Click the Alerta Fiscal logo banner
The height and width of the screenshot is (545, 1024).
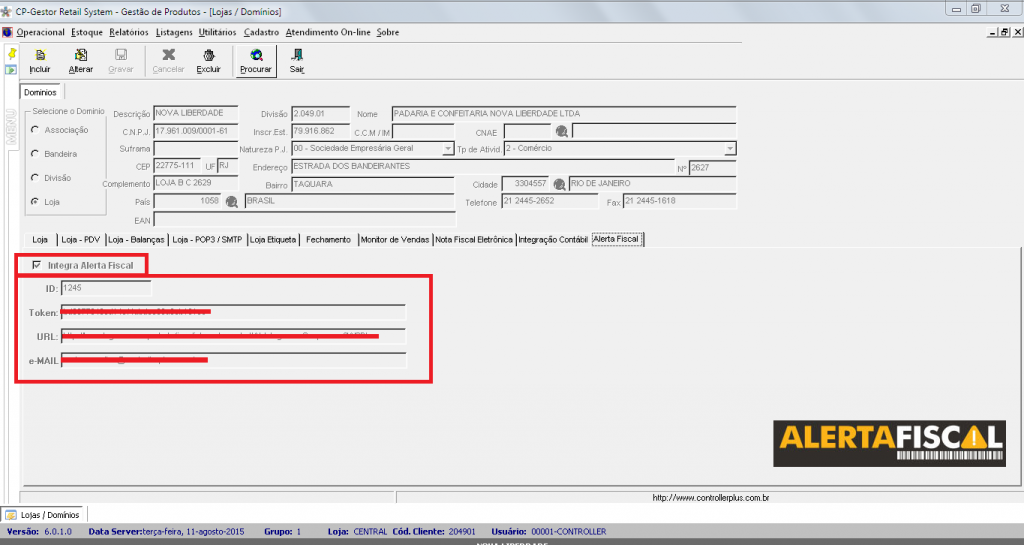pos(889,443)
